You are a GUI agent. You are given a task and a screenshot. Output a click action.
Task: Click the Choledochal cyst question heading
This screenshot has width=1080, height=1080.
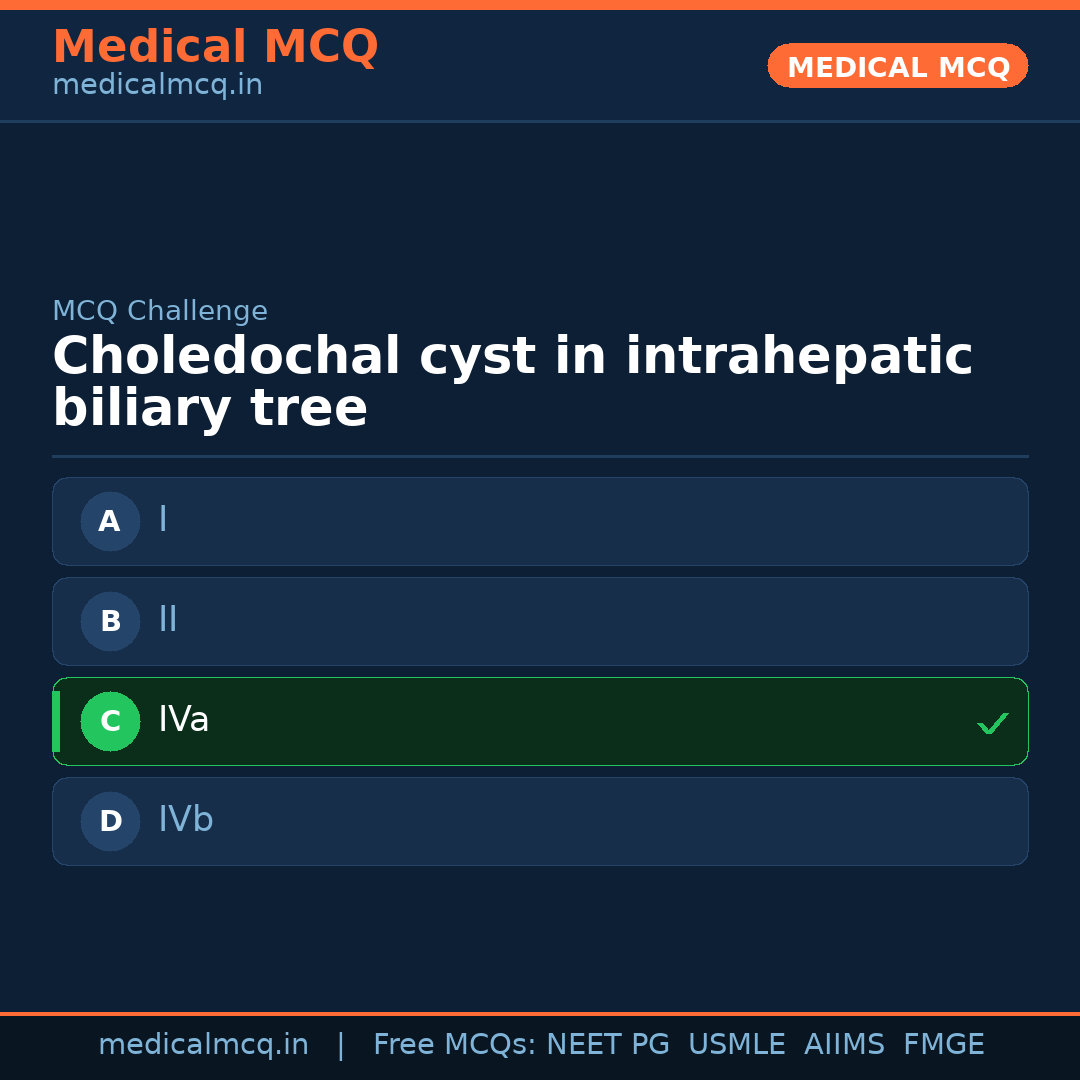click(x=512, y=383)
